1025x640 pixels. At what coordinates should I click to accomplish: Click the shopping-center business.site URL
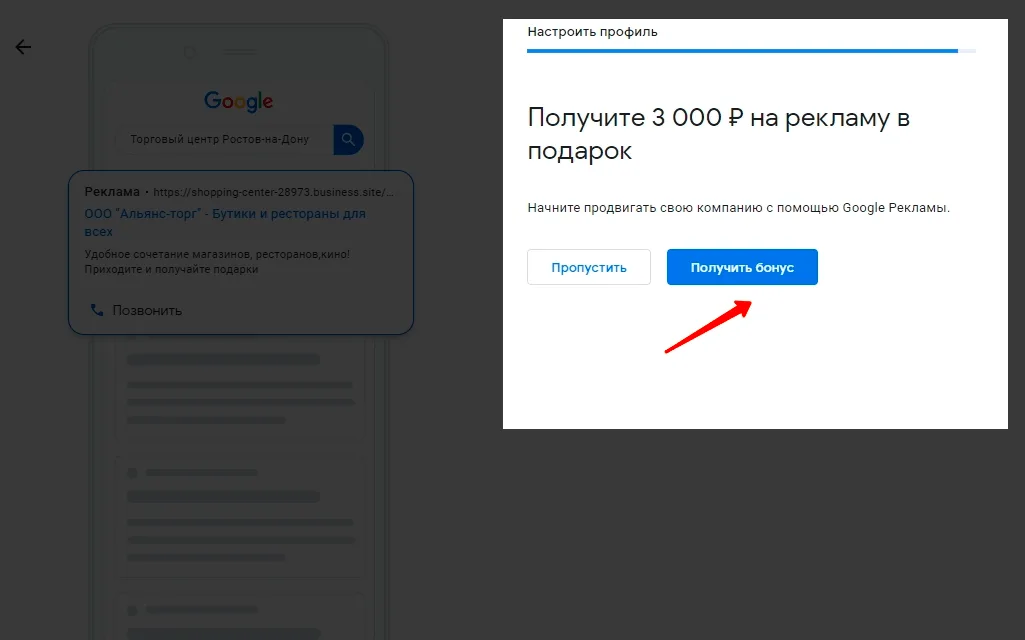(273, 192)
